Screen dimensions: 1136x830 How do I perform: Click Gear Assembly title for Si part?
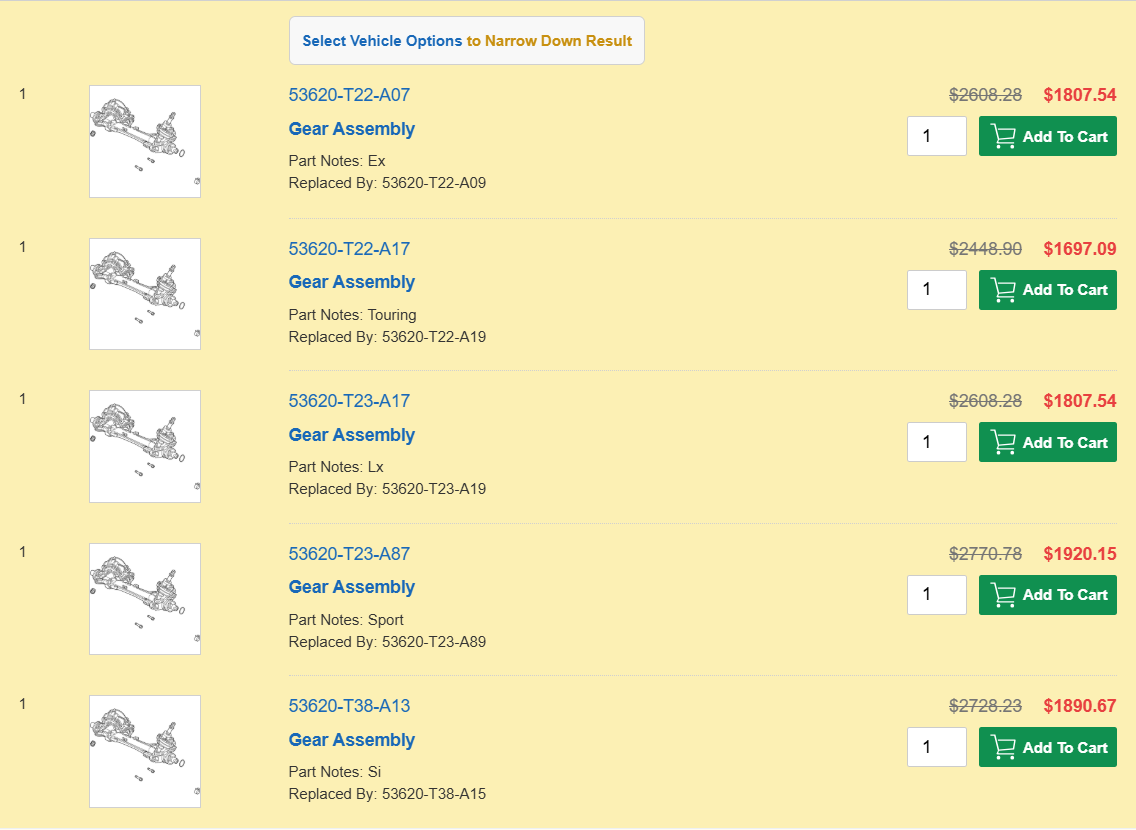(351, 740)
